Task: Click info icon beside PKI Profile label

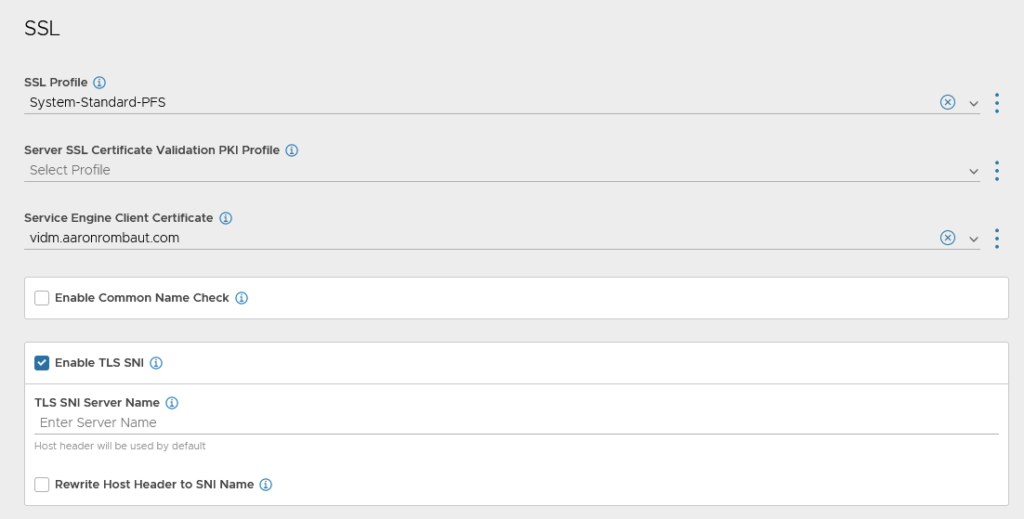Action: click(x=292, y=150)
